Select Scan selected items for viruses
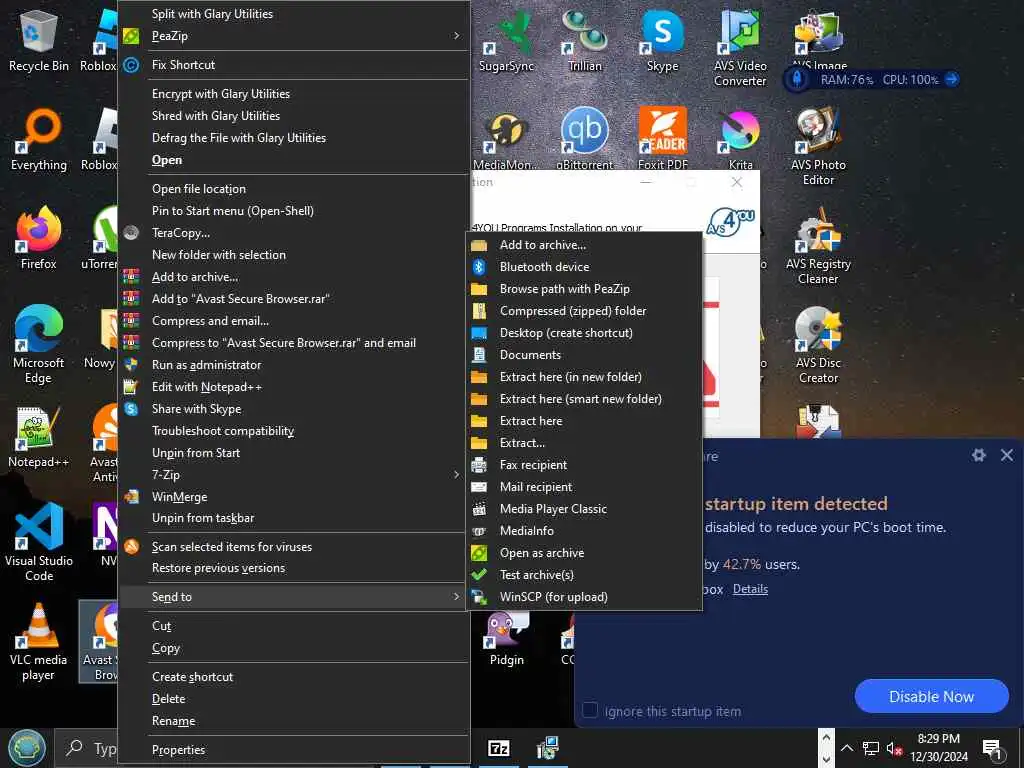 pyautogui.click(x=295, y=547)
